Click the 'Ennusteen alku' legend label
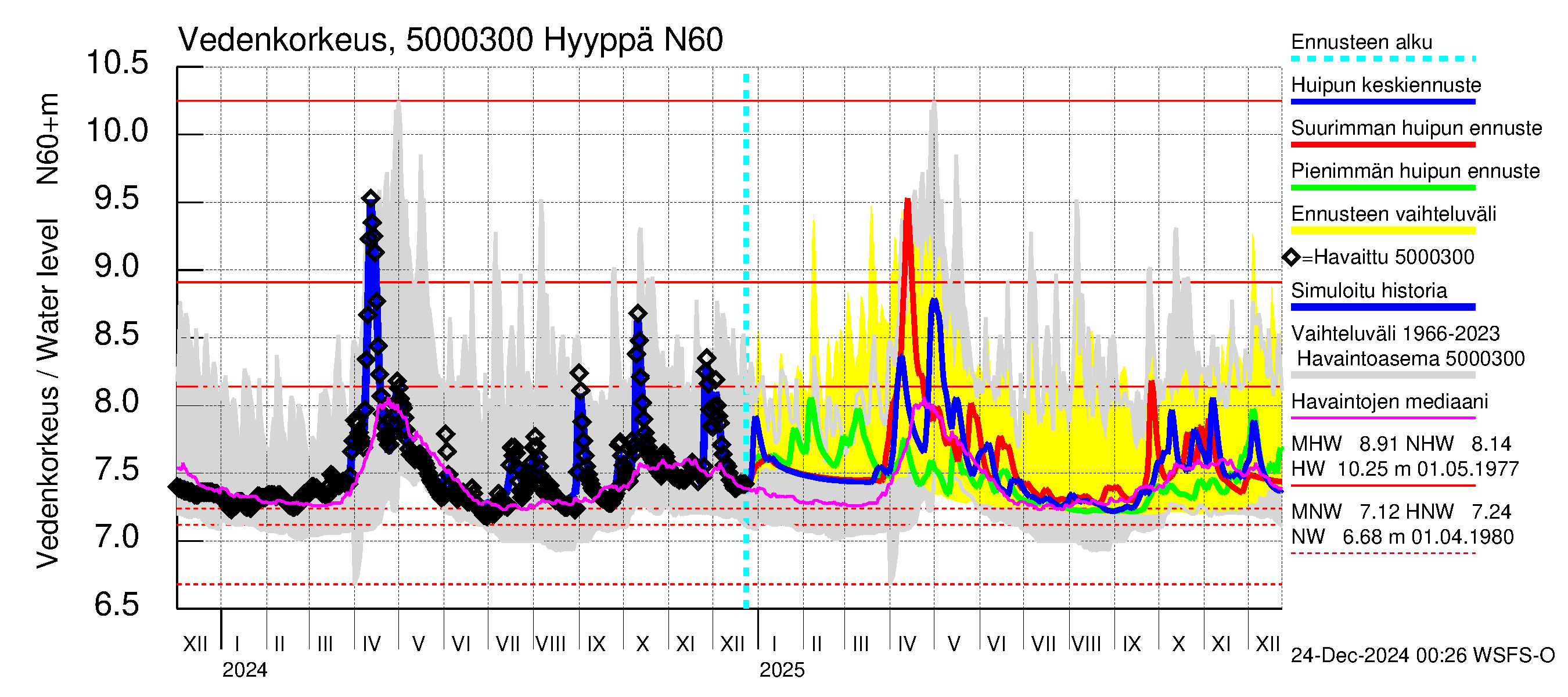 1362,42
